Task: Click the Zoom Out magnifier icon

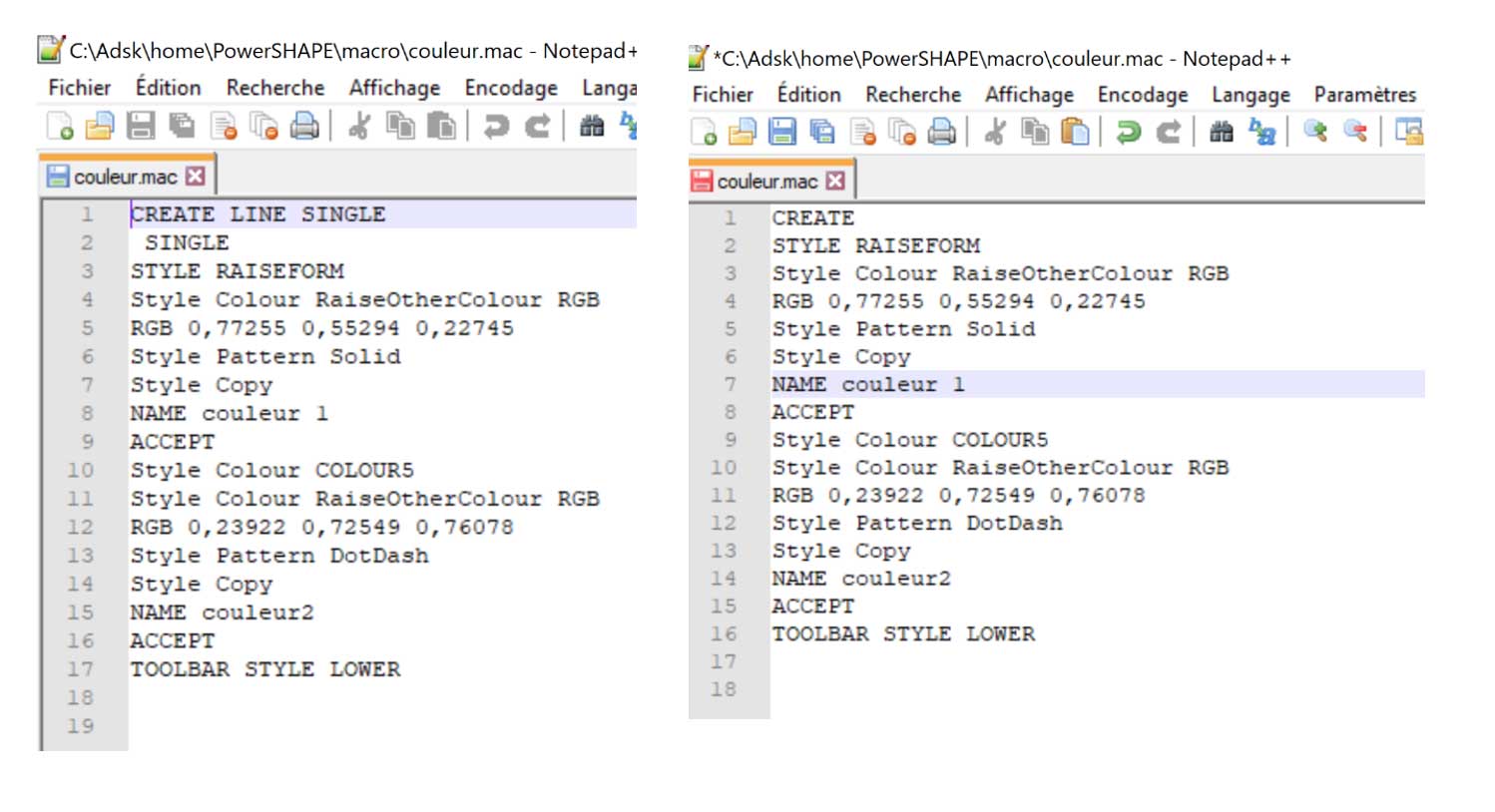Action: 1355,132
